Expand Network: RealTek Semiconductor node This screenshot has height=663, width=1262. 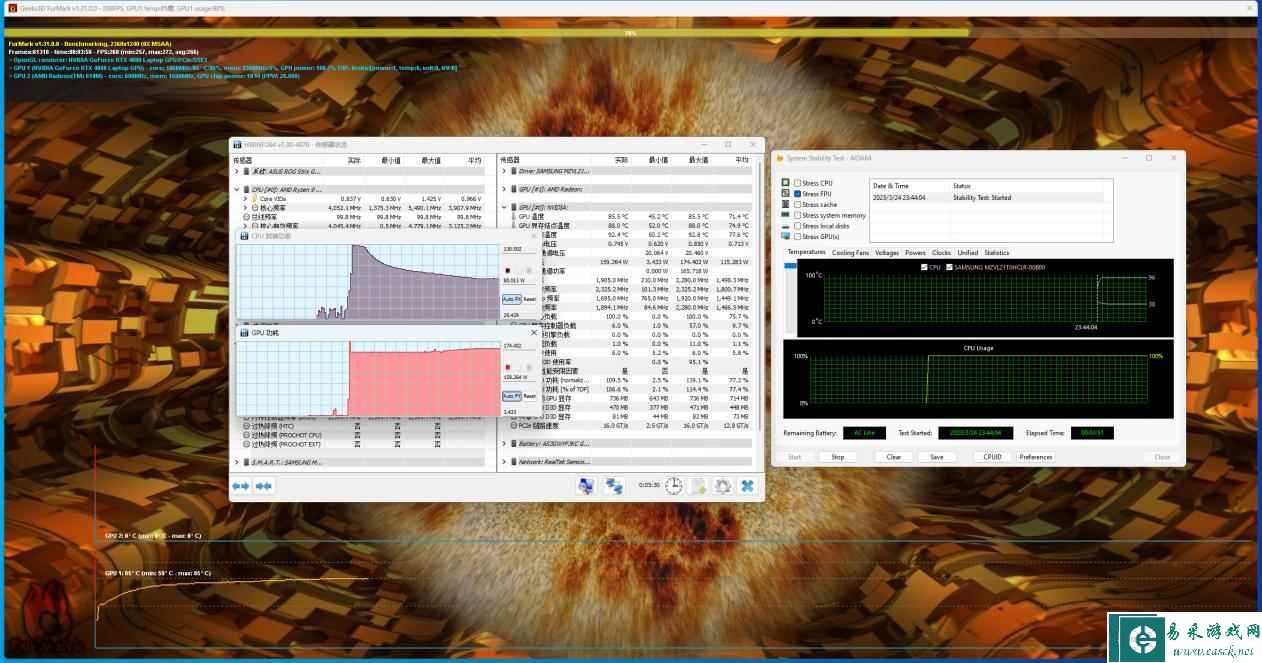(x=503, y=462)
